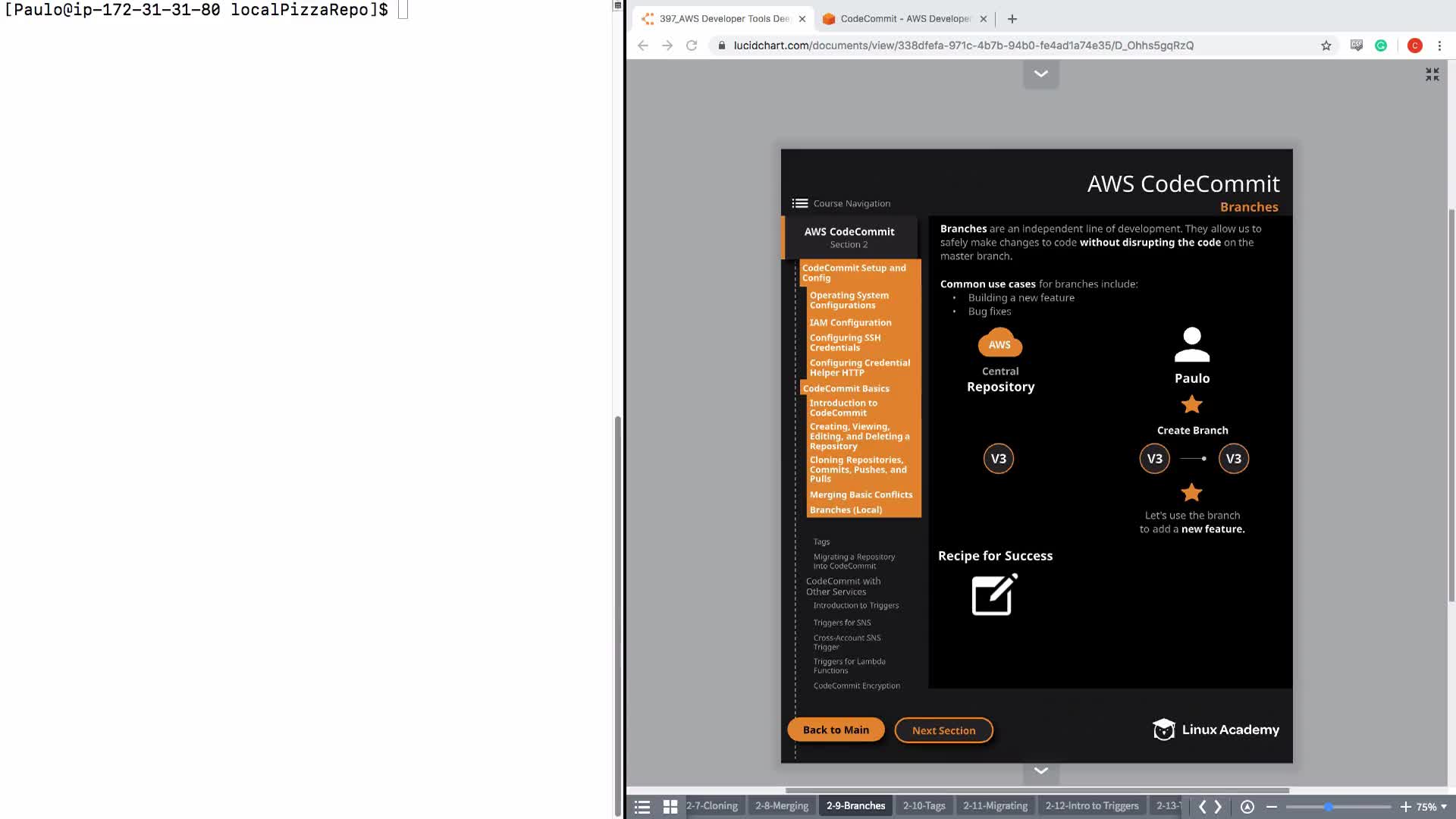Click the zoom out minus icon
Viewport: 1456px width, 819px height.
(x=1272, y=807)
